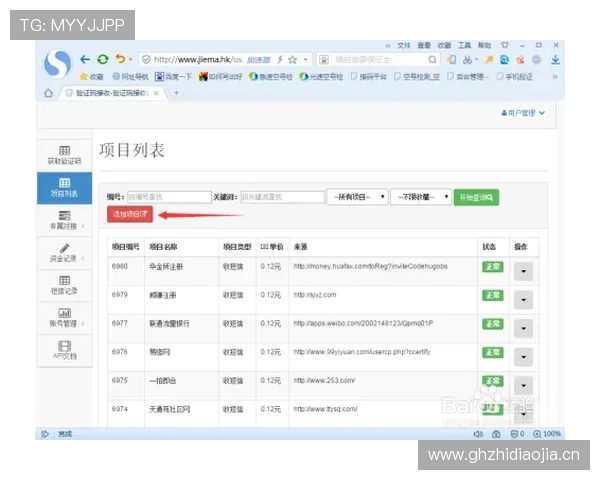Open 获取验证码 in sidebar

64,155
